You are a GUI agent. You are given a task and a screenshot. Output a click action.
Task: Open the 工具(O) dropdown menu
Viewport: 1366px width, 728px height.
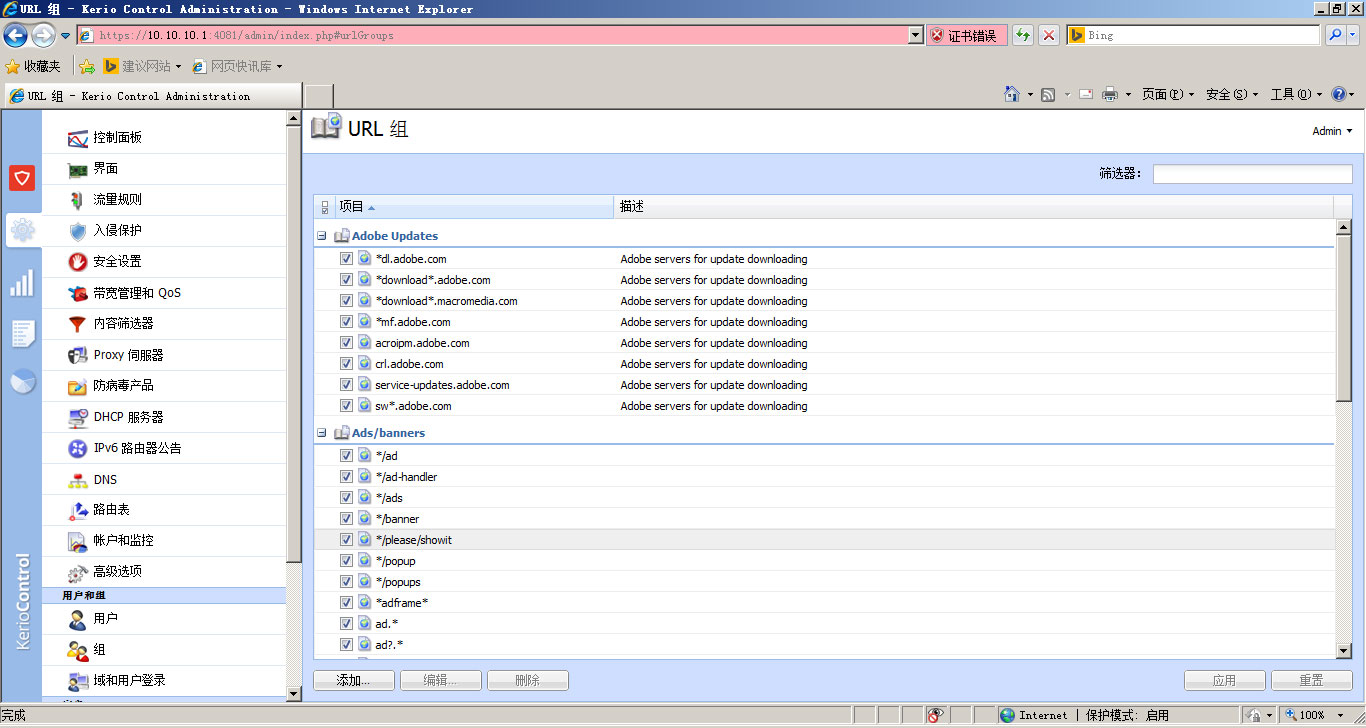point(1296,94)
